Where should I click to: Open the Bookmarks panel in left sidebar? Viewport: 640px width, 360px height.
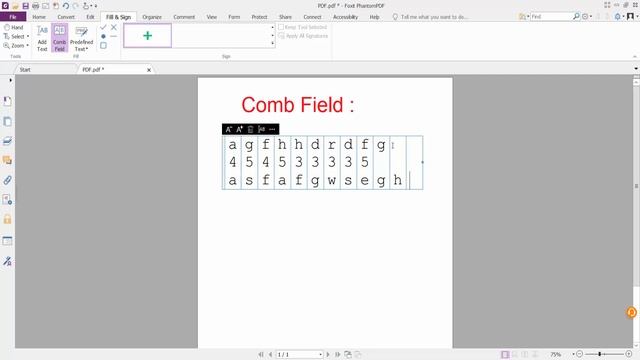click(7, 101)
